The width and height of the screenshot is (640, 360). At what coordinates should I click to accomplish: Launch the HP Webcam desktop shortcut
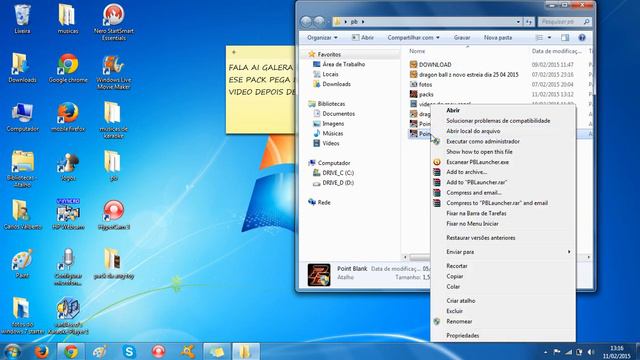point(68,214)
